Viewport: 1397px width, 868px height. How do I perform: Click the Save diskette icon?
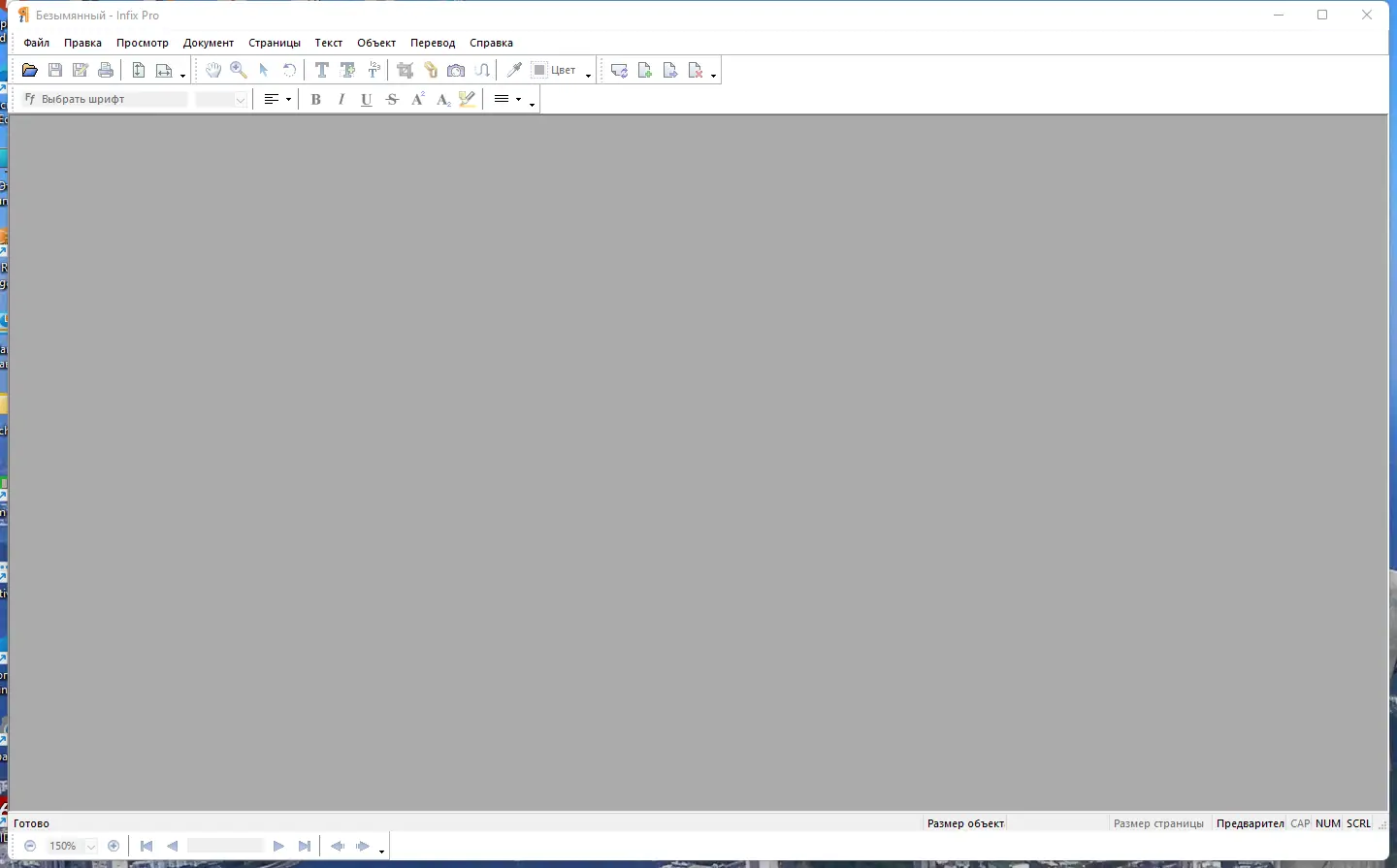[55, 71]
